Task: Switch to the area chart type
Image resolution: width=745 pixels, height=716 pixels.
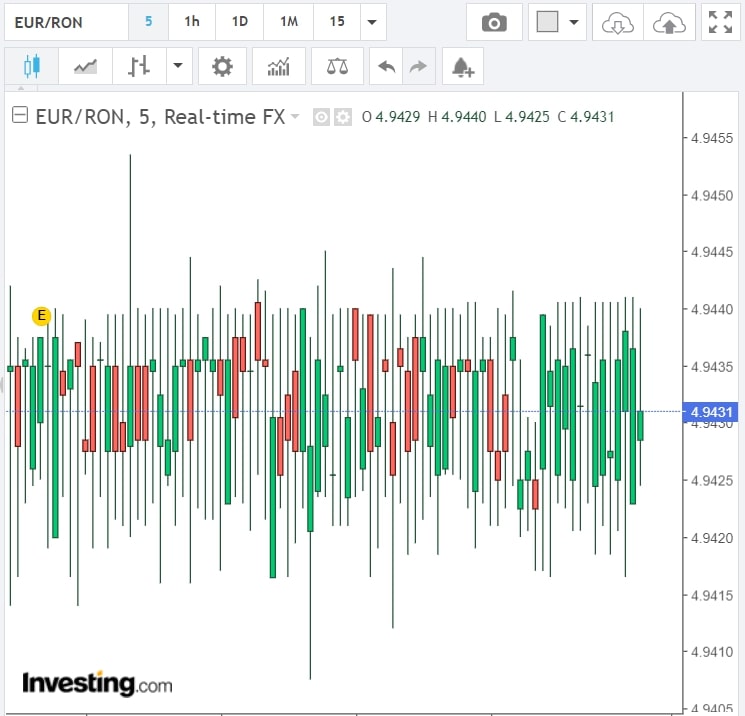Action: click(85, 67)
